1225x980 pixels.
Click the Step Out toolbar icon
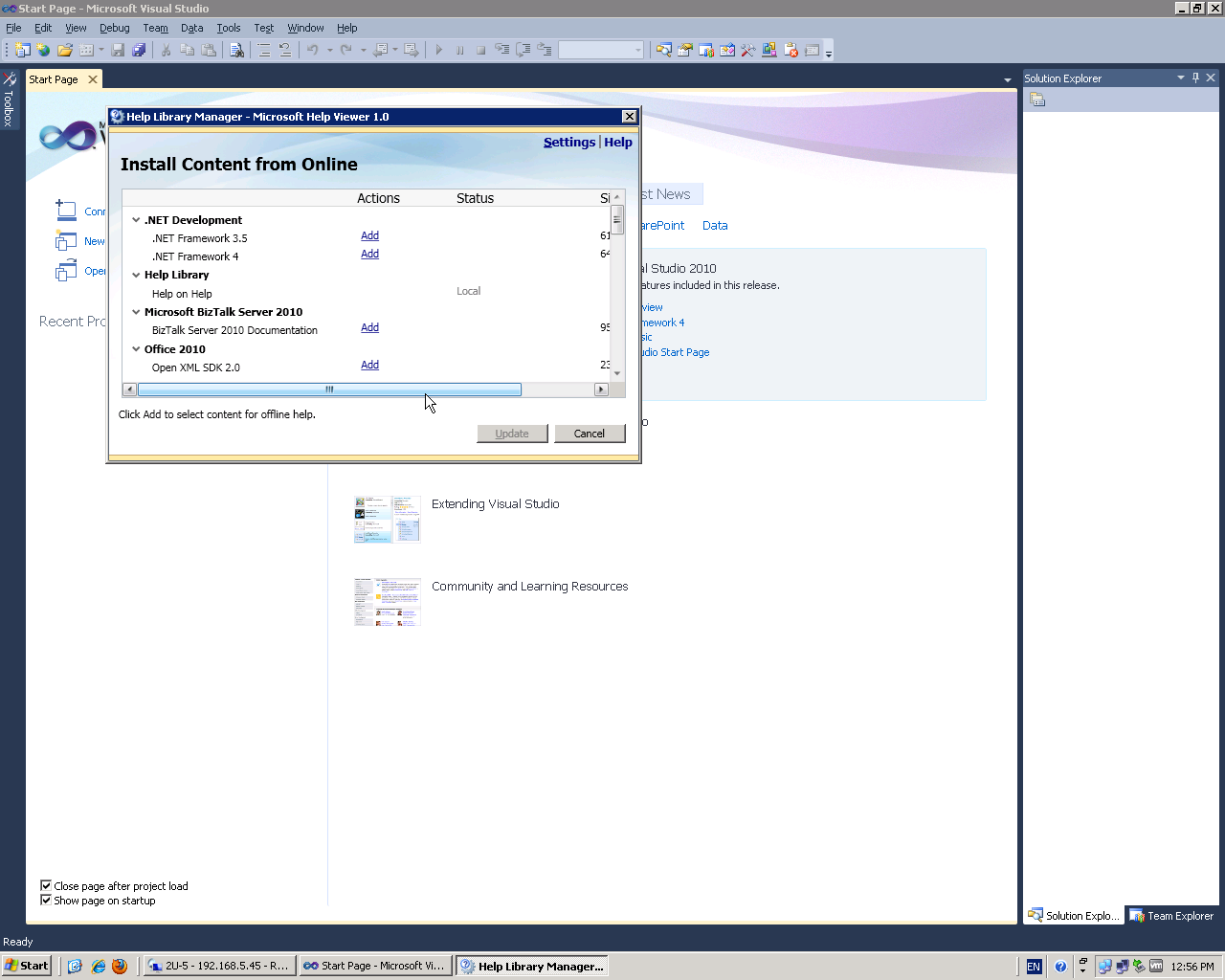(x=545, y=50)
